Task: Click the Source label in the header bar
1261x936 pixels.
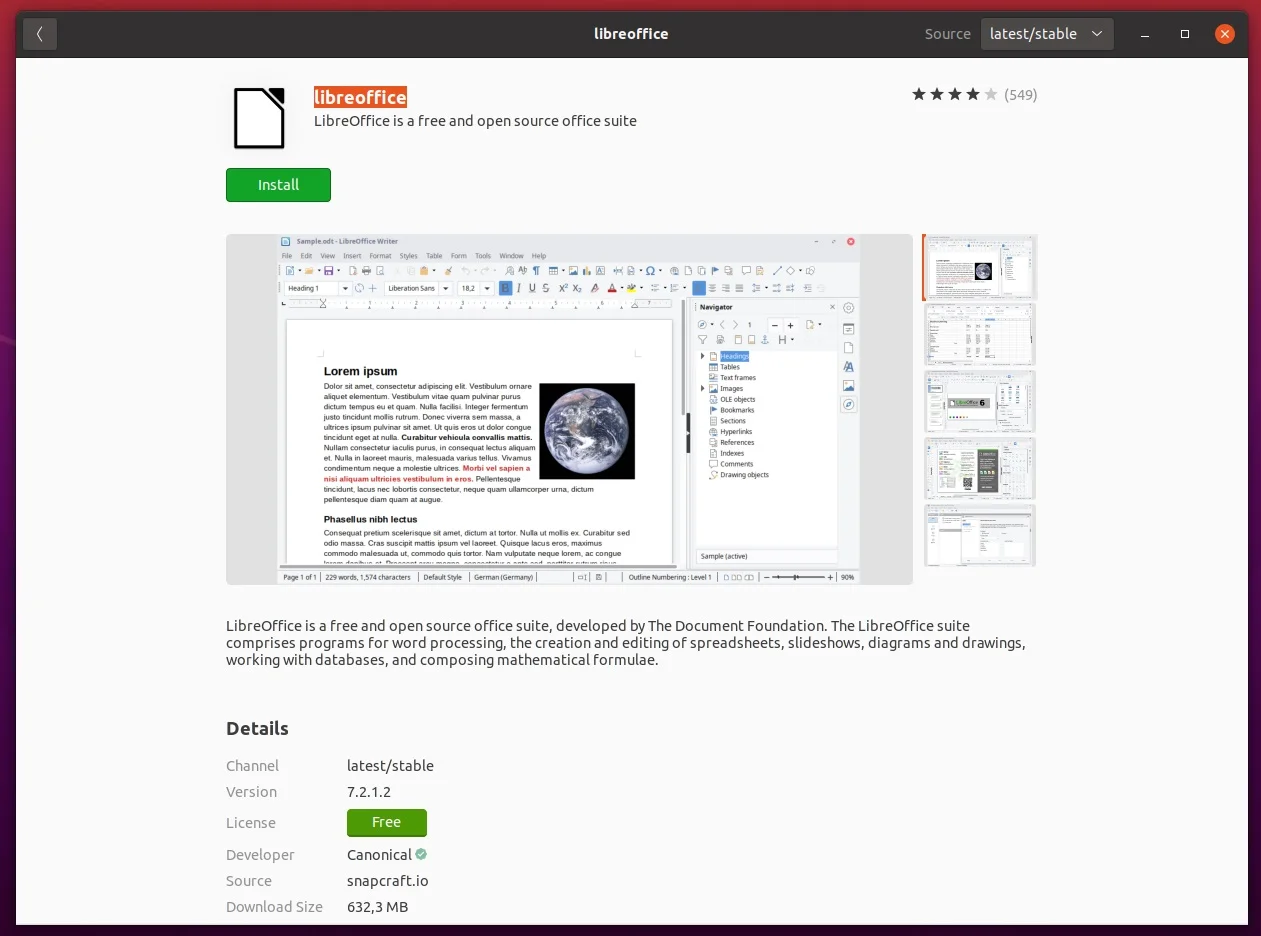Action: [x=948, y=34]
